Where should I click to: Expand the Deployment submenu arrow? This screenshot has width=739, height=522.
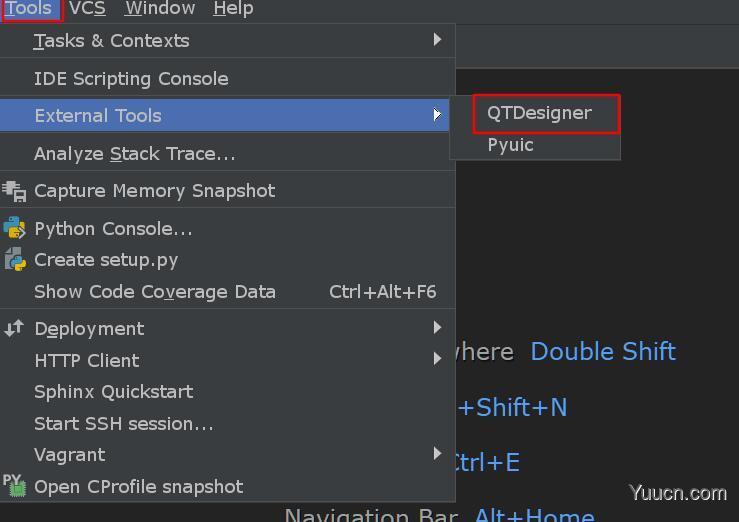click(437, 327)
